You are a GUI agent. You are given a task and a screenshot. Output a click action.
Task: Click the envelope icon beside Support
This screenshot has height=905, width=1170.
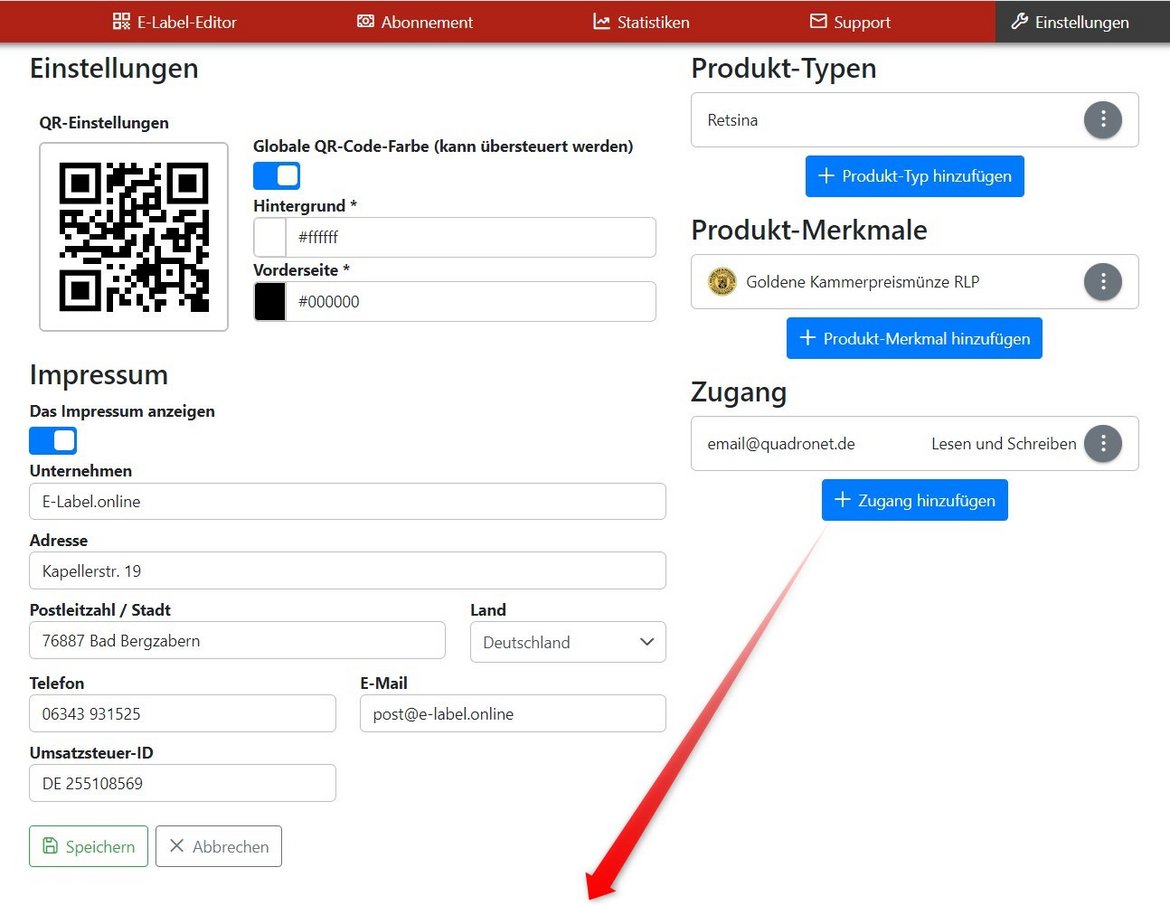pos(819,21)
